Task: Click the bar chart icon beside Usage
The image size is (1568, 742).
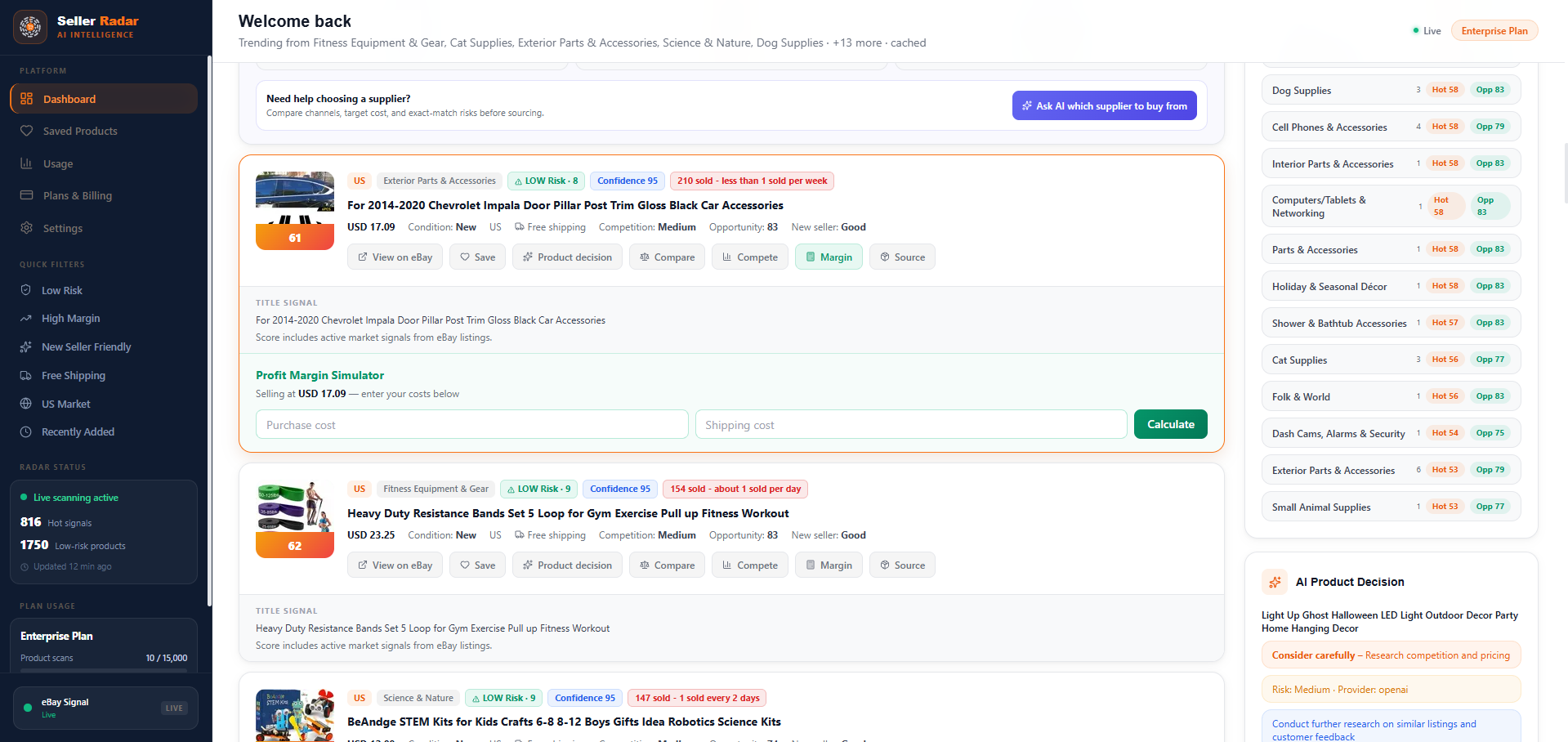Action: (x=27, y=163)
